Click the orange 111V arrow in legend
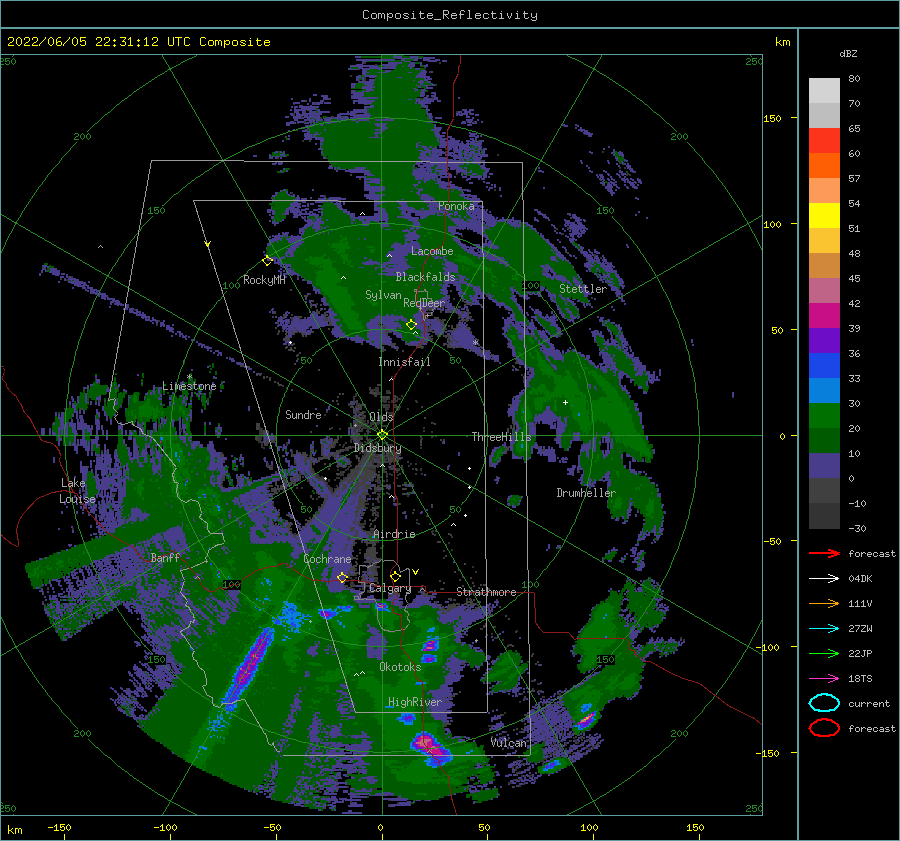The width and height of the screenshot is (900, 841). tap(824, 603)
